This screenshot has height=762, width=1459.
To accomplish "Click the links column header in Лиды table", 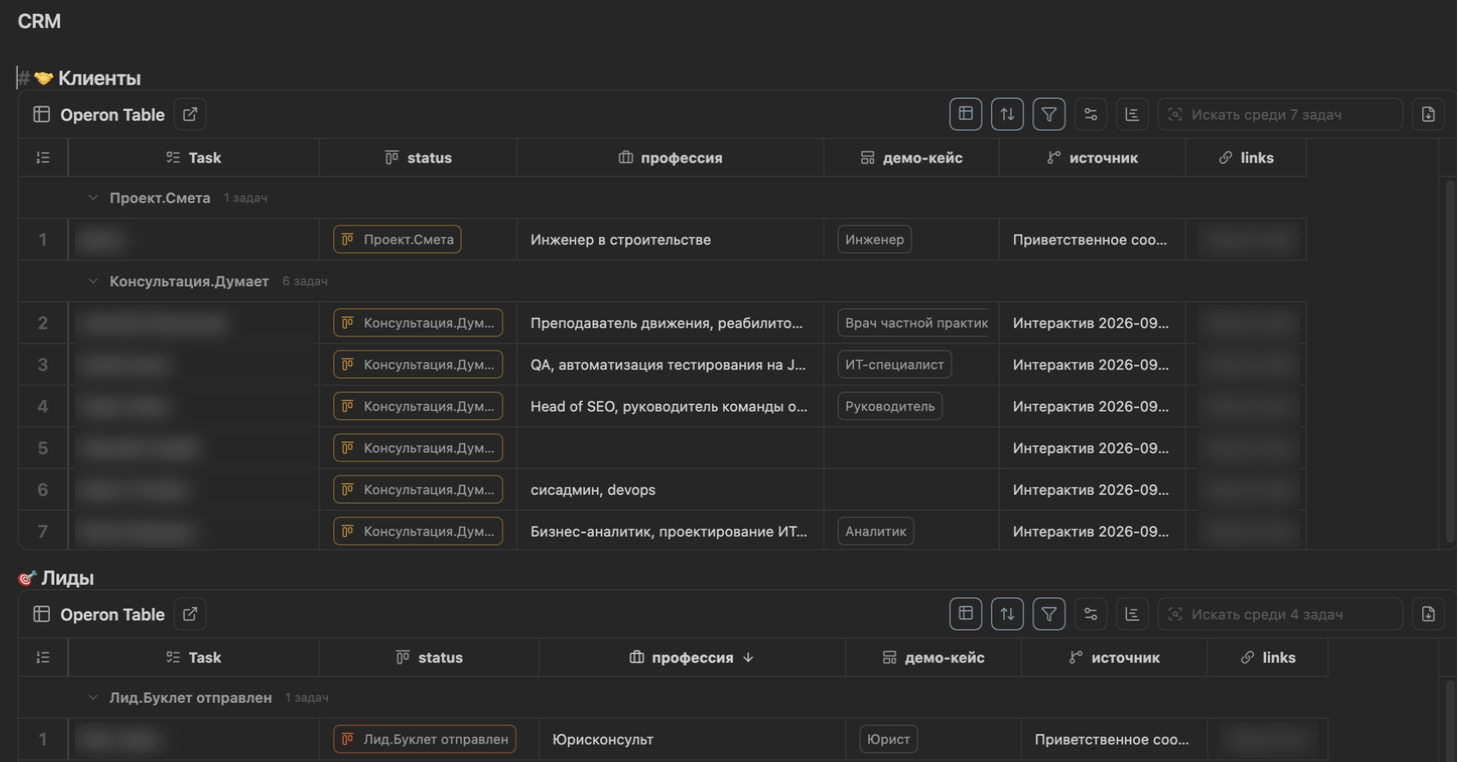I will coord(1268,657).
